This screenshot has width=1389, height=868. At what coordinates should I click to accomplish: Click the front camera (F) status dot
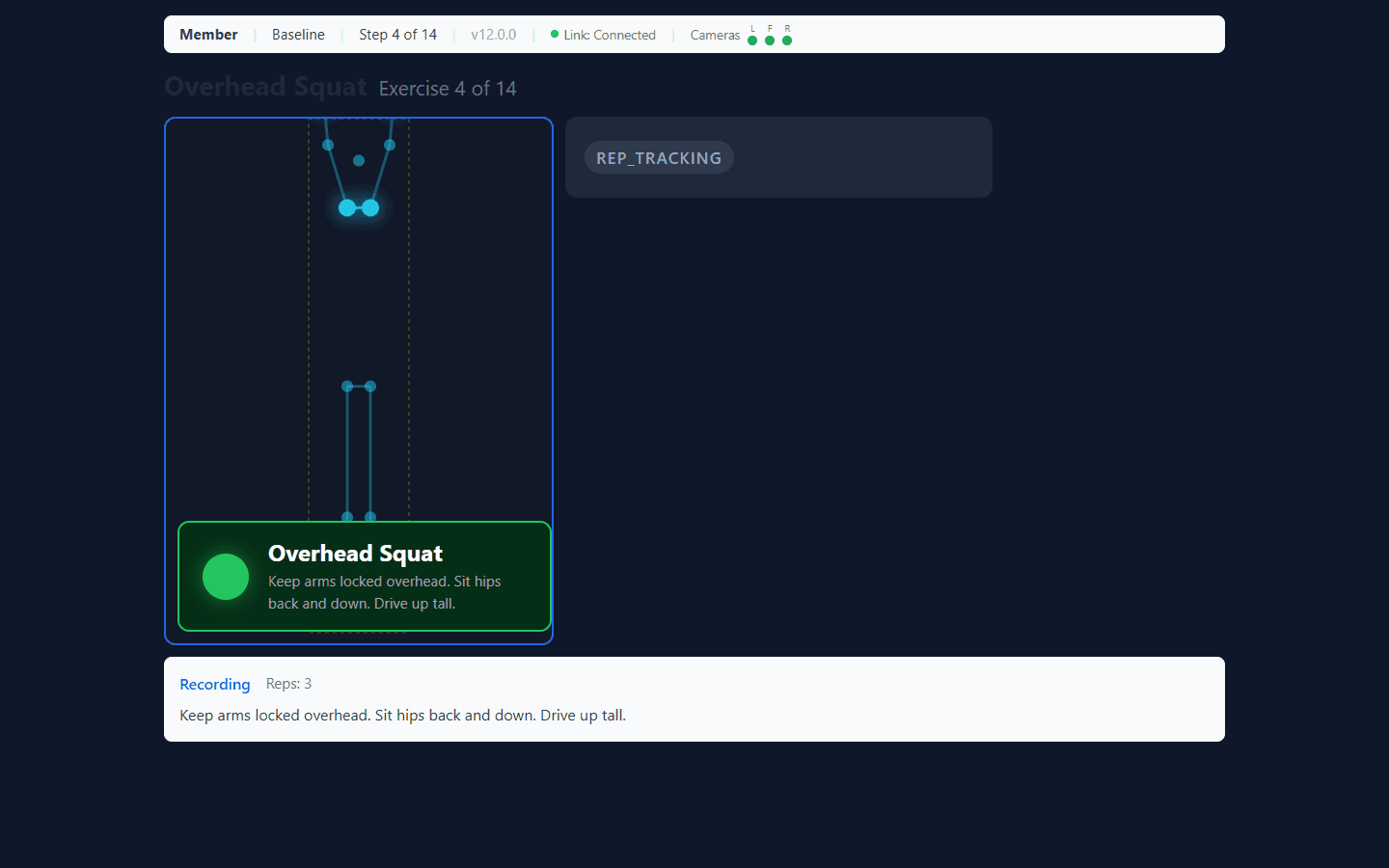coord(770,41)
